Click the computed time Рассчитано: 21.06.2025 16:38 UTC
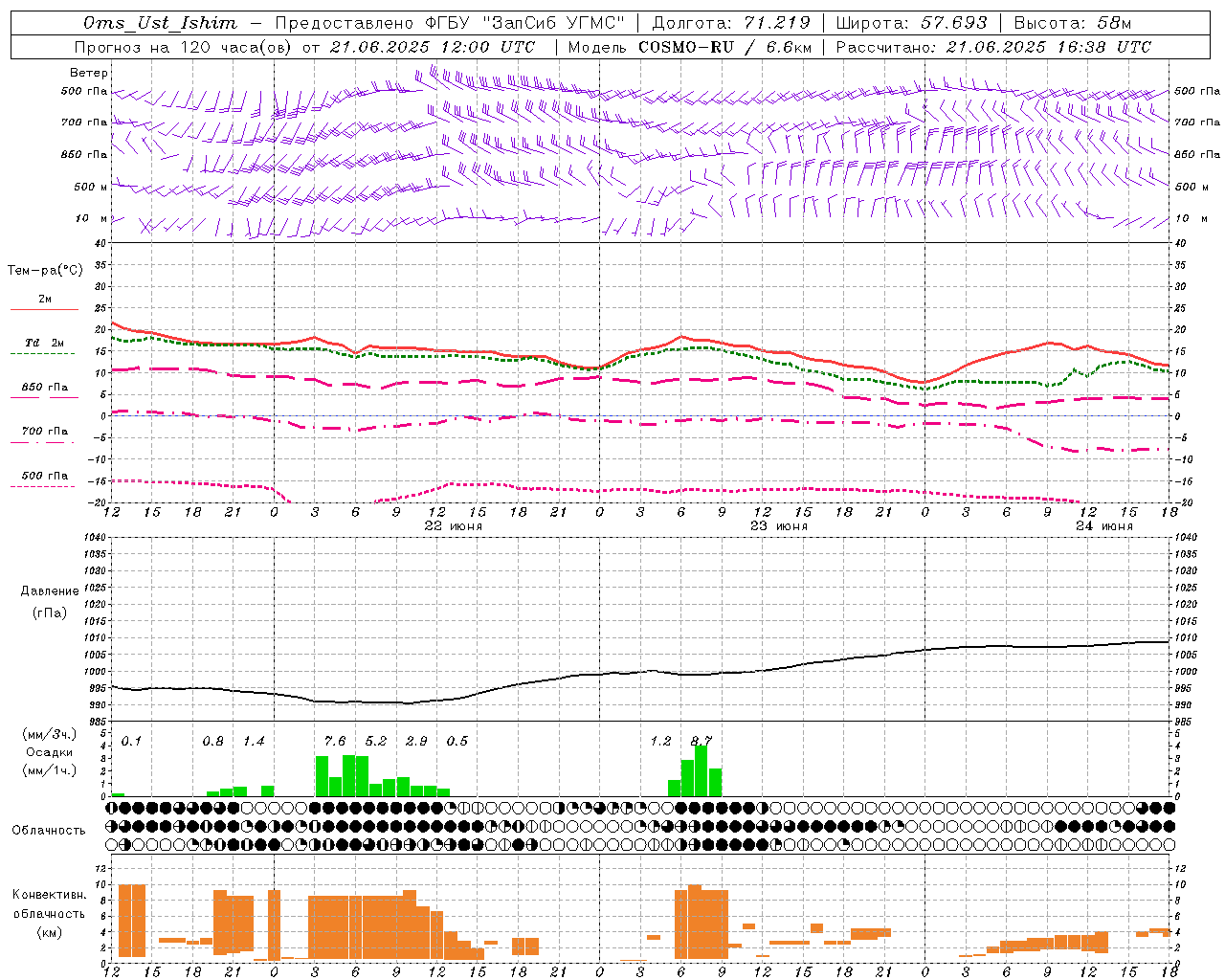 tap(993, 47)
